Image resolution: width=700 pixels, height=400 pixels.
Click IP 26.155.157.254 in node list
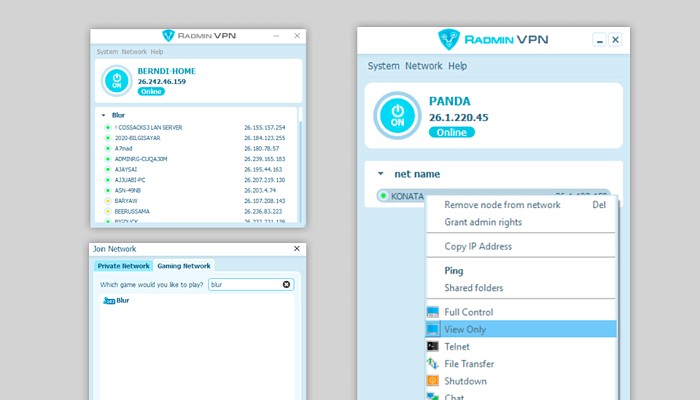264,127
